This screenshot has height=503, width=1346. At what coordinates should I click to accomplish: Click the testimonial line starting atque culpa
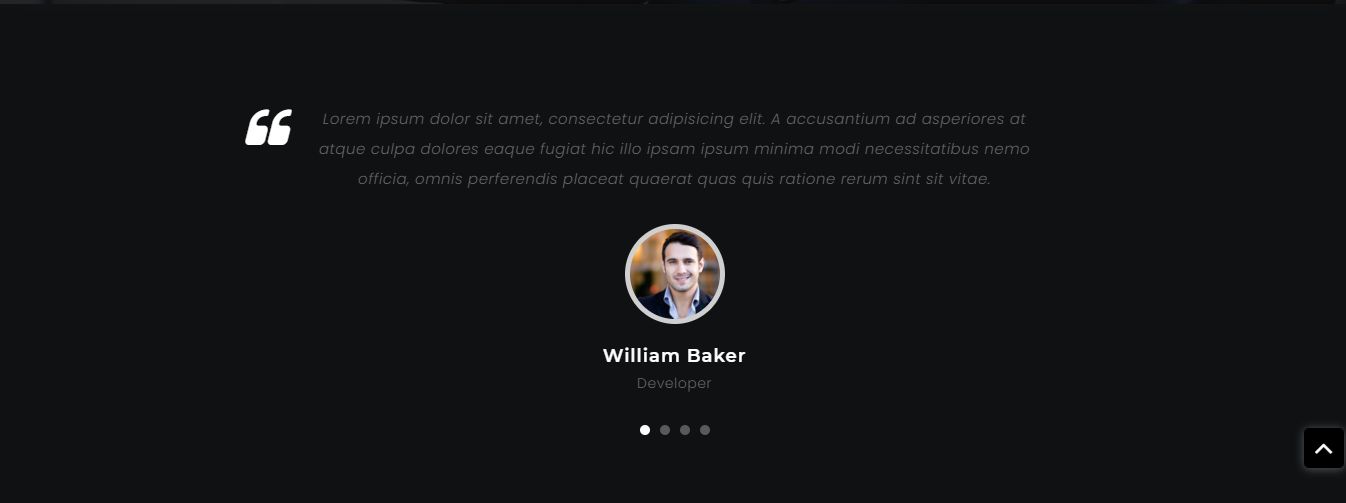point(674,149)
